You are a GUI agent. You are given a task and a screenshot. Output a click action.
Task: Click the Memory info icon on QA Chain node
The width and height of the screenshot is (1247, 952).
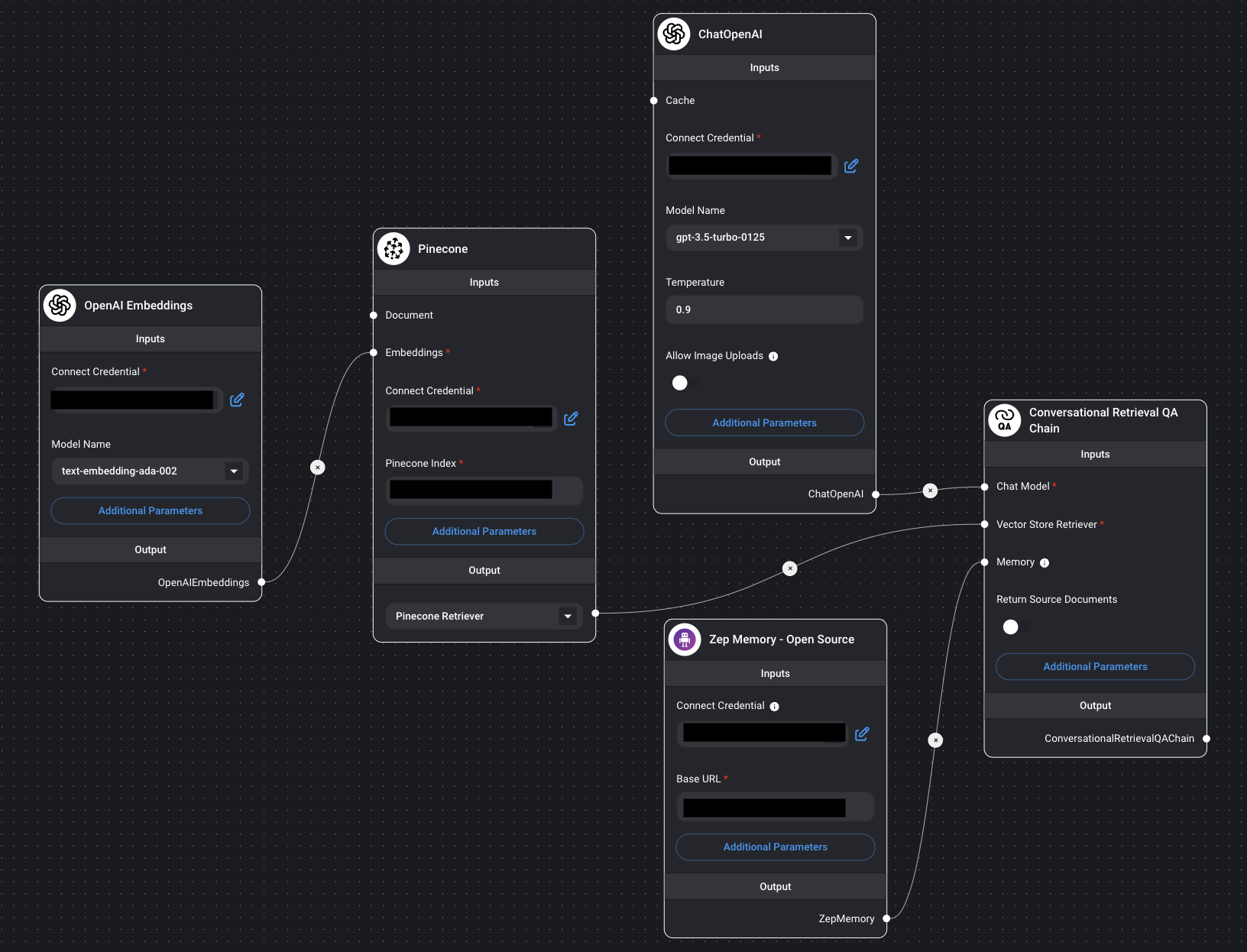(x=1044, y=563)
